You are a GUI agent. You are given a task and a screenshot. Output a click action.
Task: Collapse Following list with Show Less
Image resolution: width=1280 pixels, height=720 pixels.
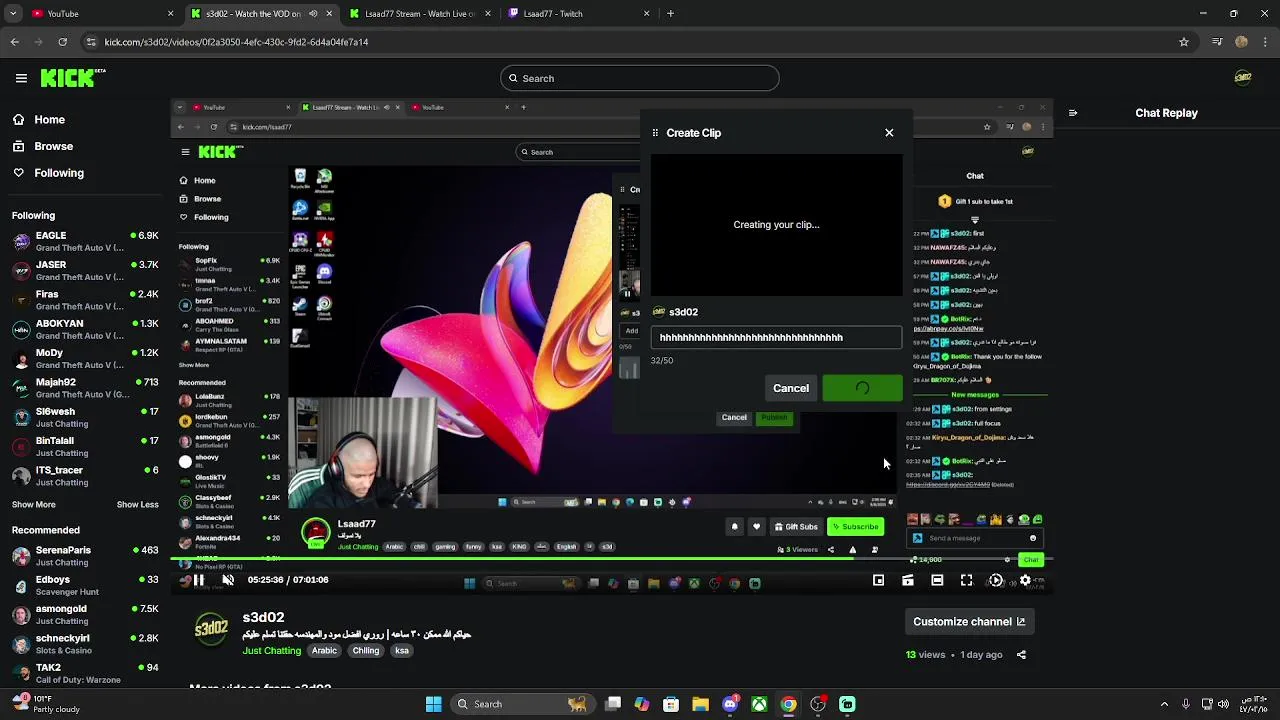[x=137, y=505]
